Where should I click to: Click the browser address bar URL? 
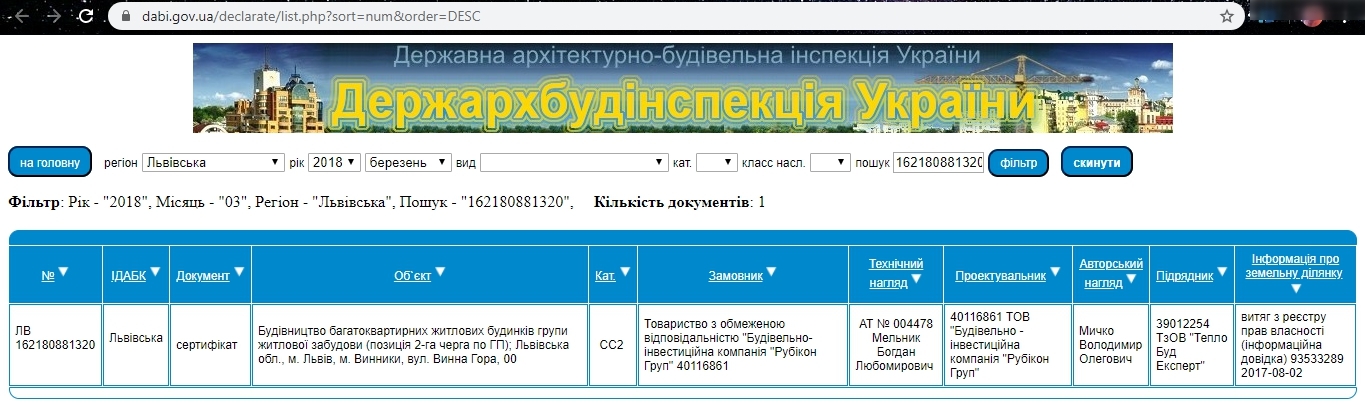coord(310,16)
